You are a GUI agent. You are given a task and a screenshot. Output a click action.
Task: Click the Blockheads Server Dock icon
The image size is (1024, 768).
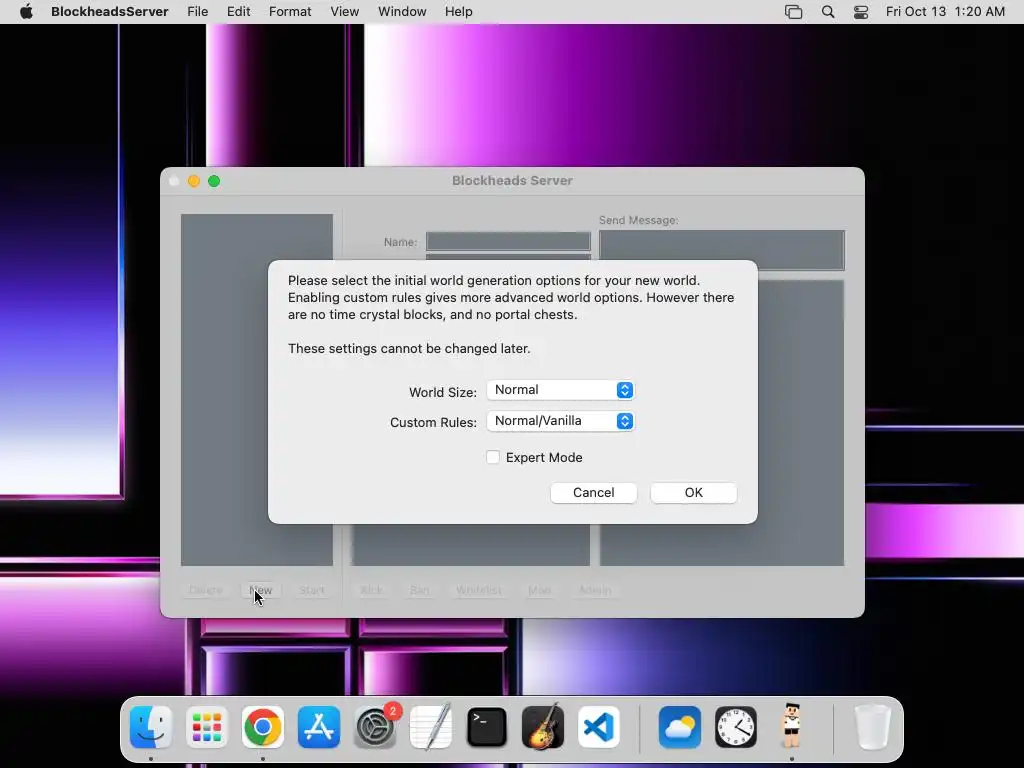click(x=792, y=726)
